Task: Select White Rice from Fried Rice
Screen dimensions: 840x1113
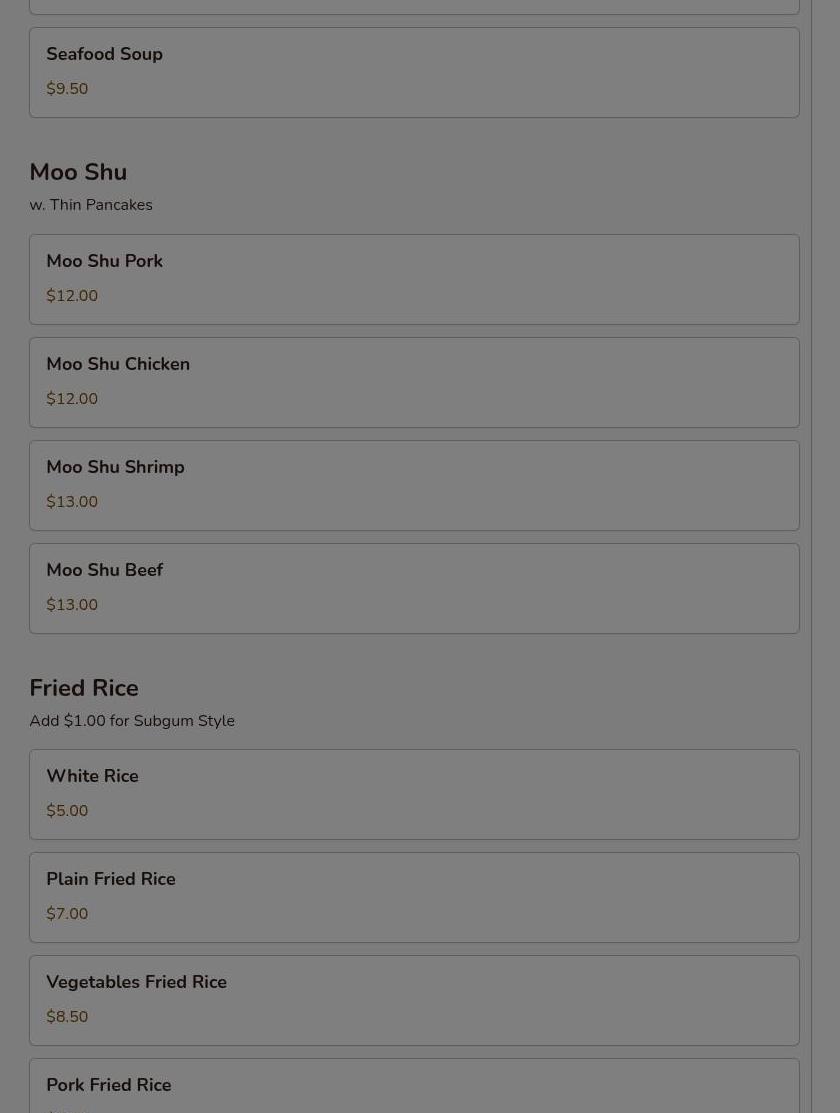Action: tap(414, 794)
